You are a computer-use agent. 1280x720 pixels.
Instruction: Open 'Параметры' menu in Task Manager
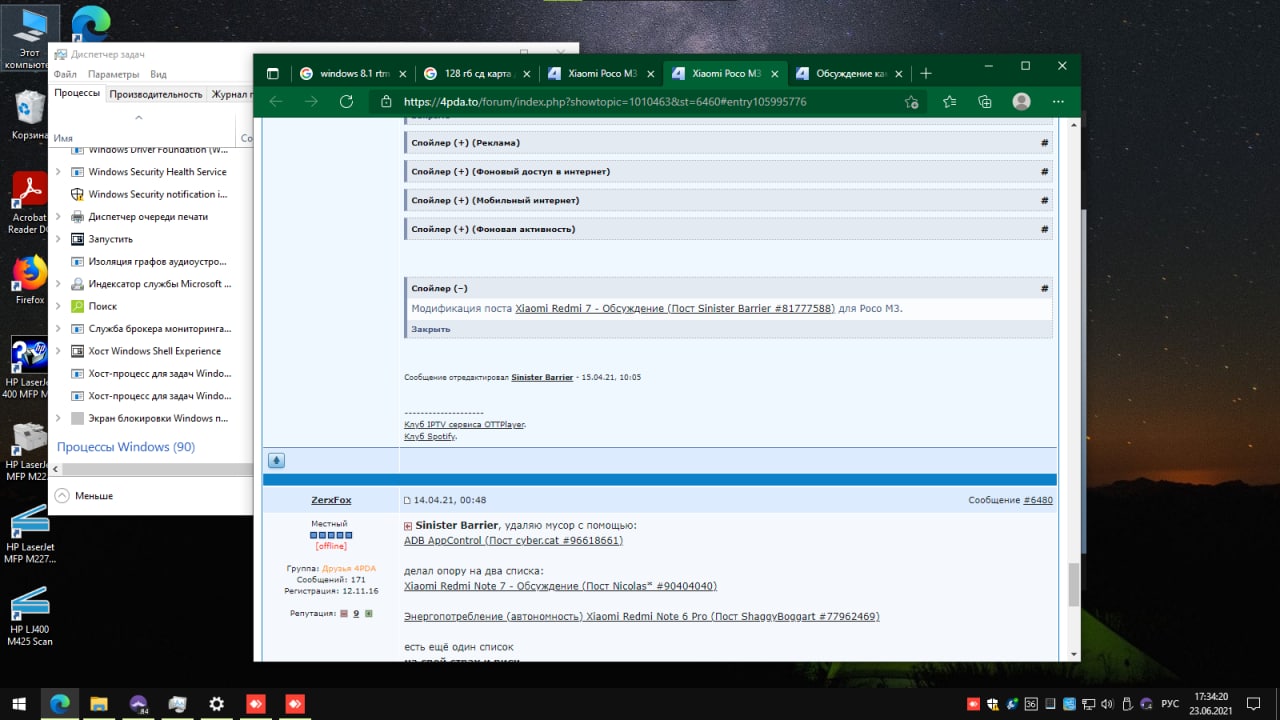[x=113, y=74]
